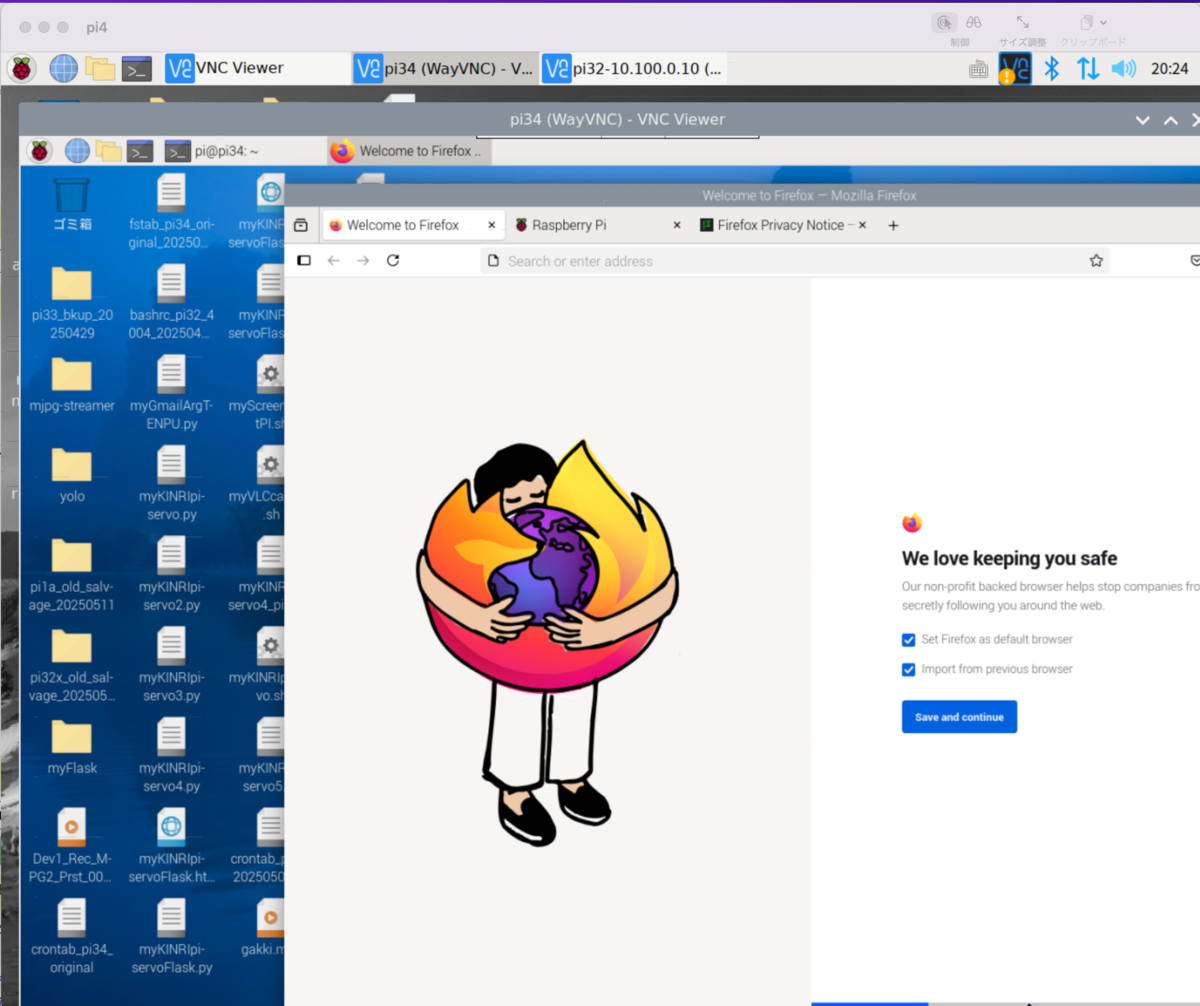Click Save and continue button
This screenshot has width=1200, height=1006.
coord(959,717)
